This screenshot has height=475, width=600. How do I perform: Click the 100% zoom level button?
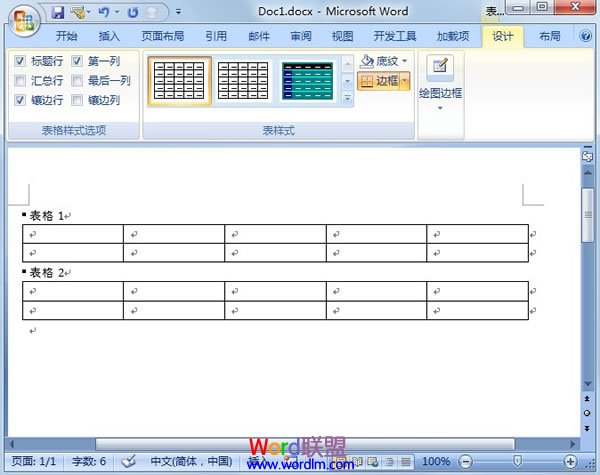[x=435, y=462]
